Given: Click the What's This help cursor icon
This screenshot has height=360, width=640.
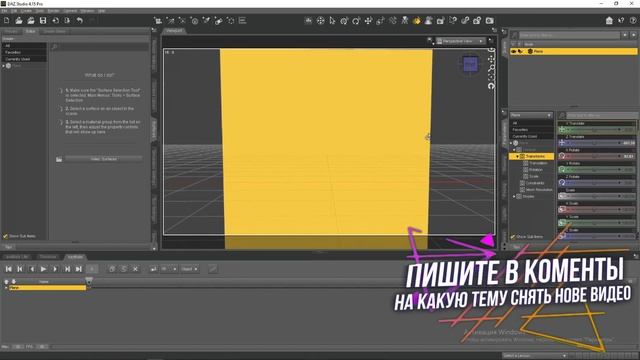Looking at the screenshot, I should 621,20.
